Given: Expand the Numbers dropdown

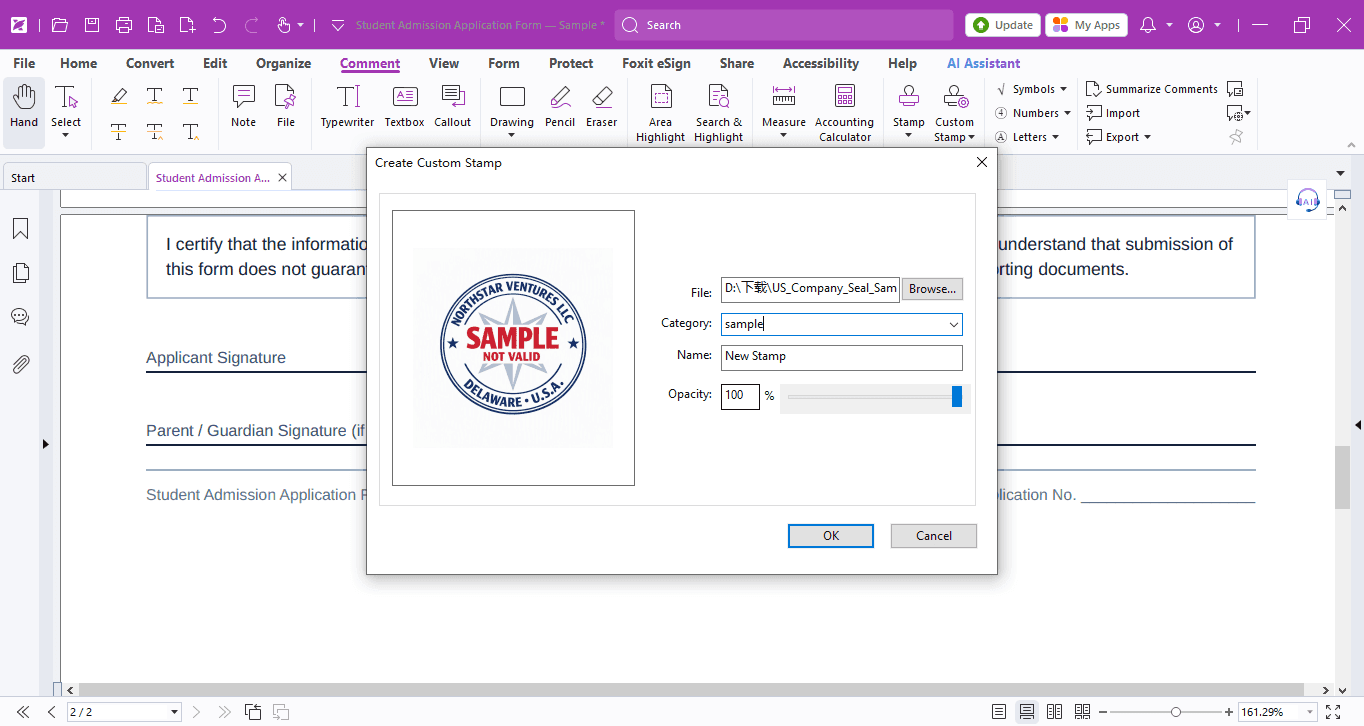Looking at the screenshot, I should (1067, 113).
